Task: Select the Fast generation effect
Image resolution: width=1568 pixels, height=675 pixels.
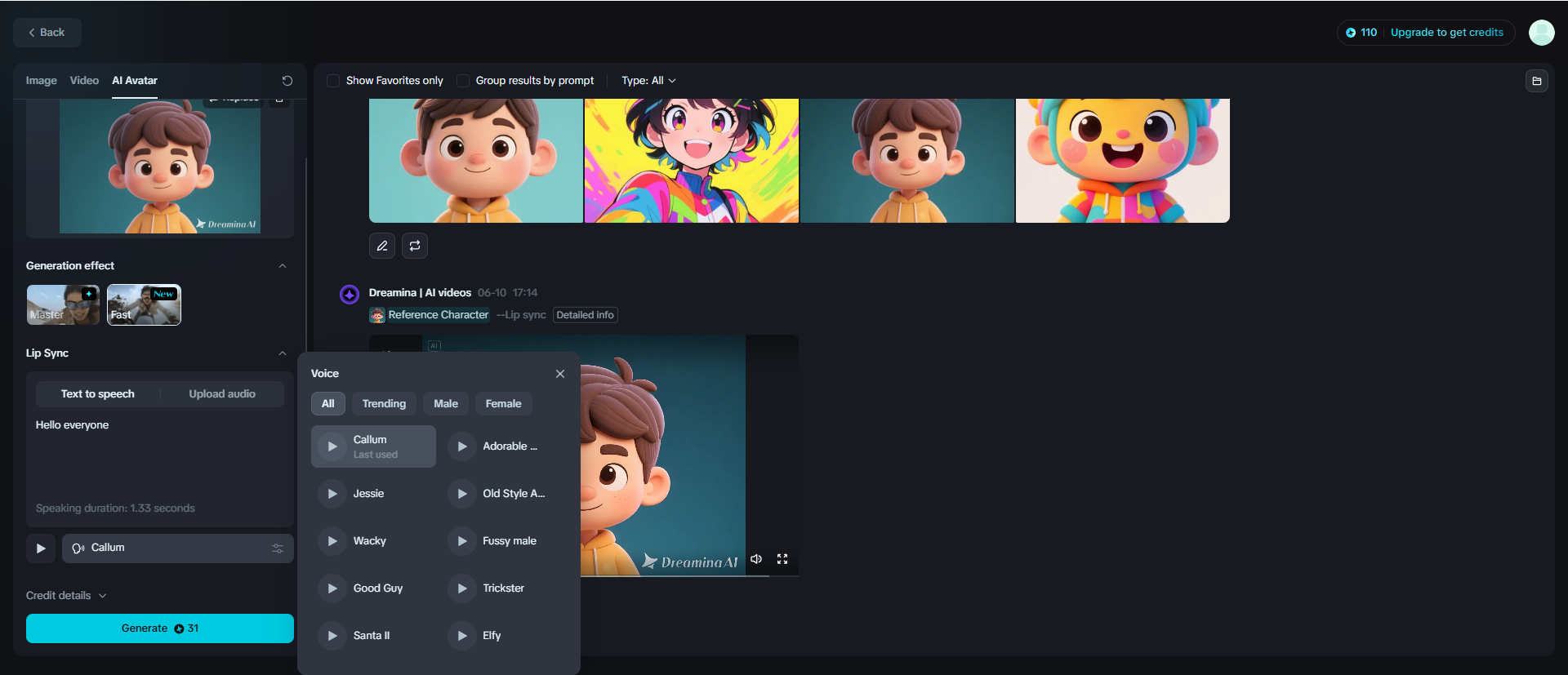Action: [x=144, y=305]
